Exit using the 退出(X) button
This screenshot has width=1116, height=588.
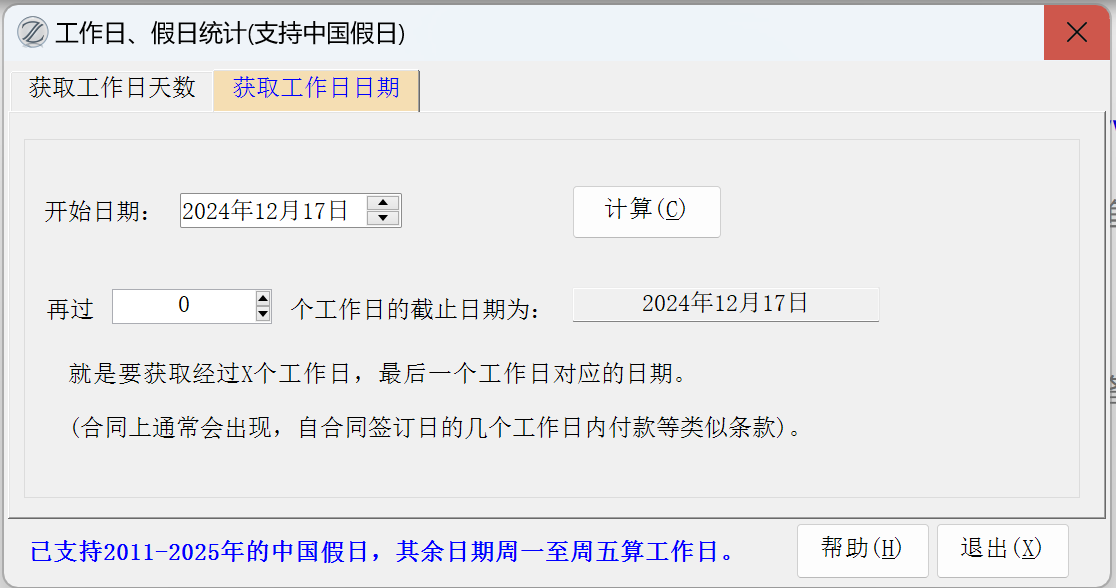[x=1002, y=550]
